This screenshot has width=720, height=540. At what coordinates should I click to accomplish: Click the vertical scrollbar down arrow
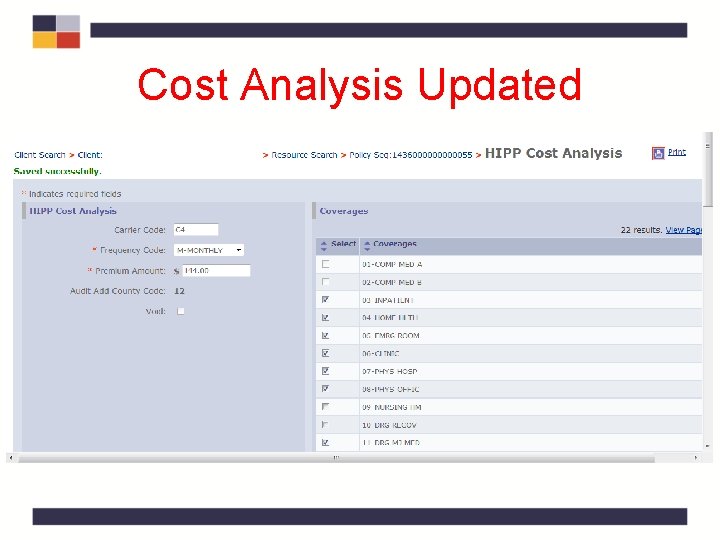coord(708,445)
